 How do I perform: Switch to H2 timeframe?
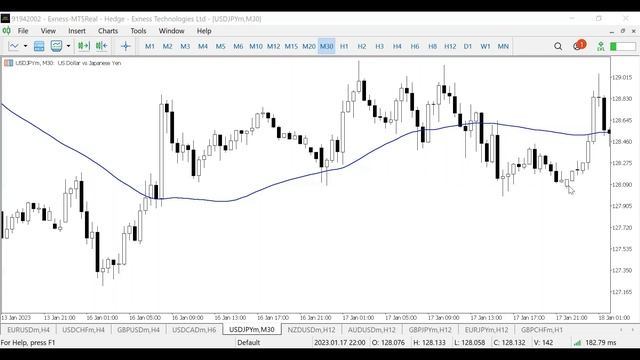coord(362,47)
